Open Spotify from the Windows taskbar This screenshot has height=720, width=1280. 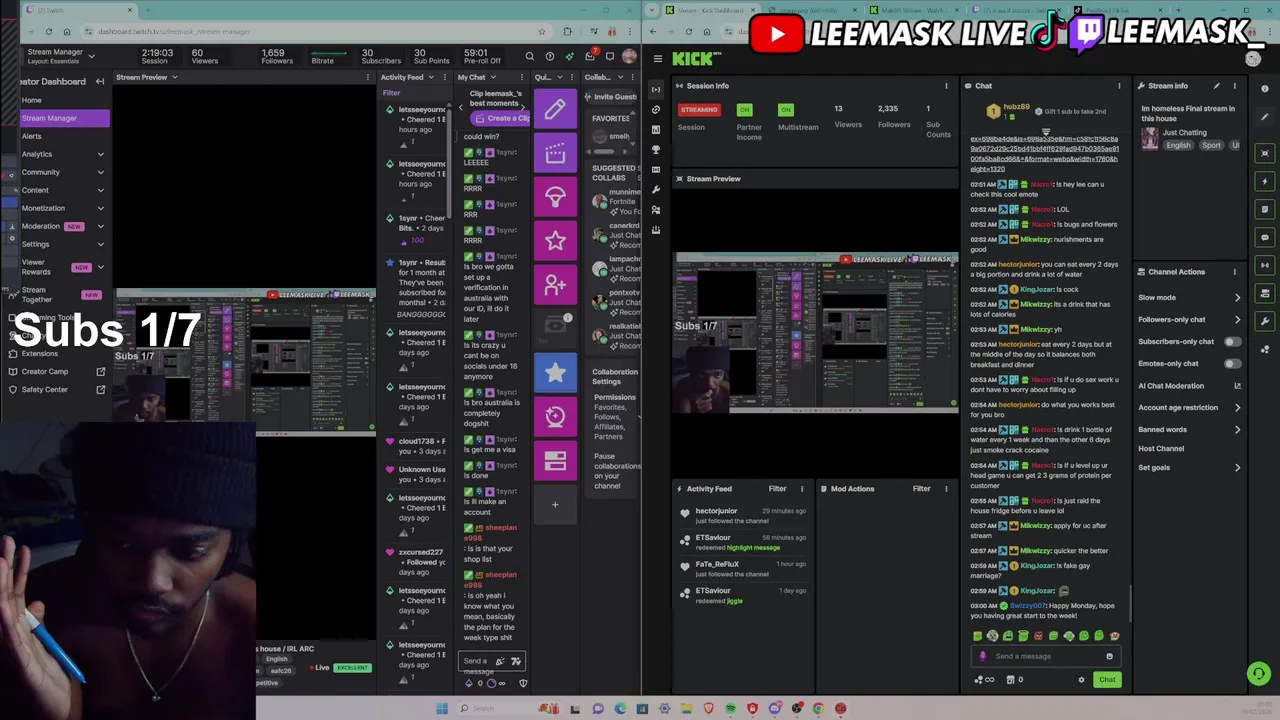point(731,708)
